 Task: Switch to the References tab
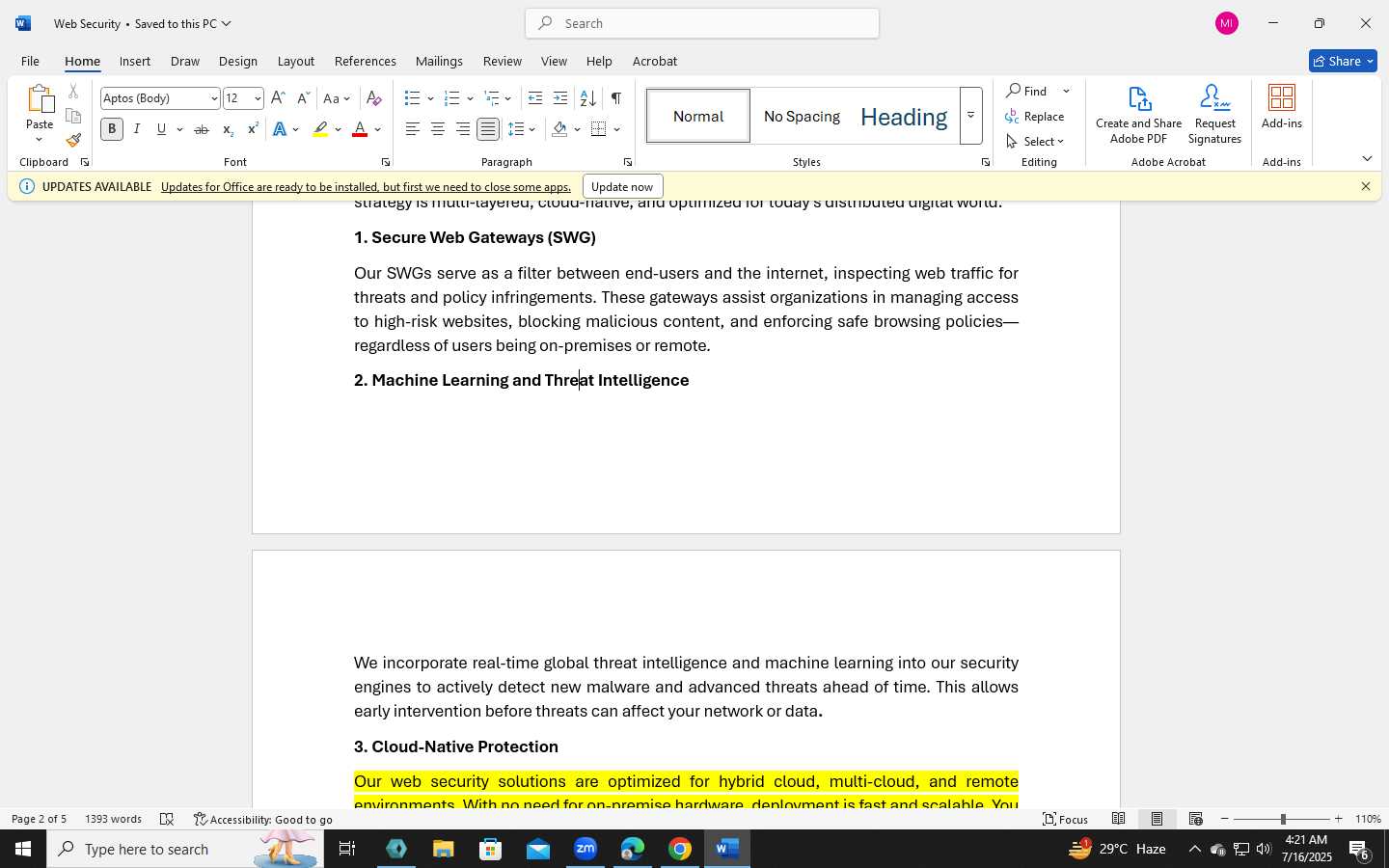(366, 61)
